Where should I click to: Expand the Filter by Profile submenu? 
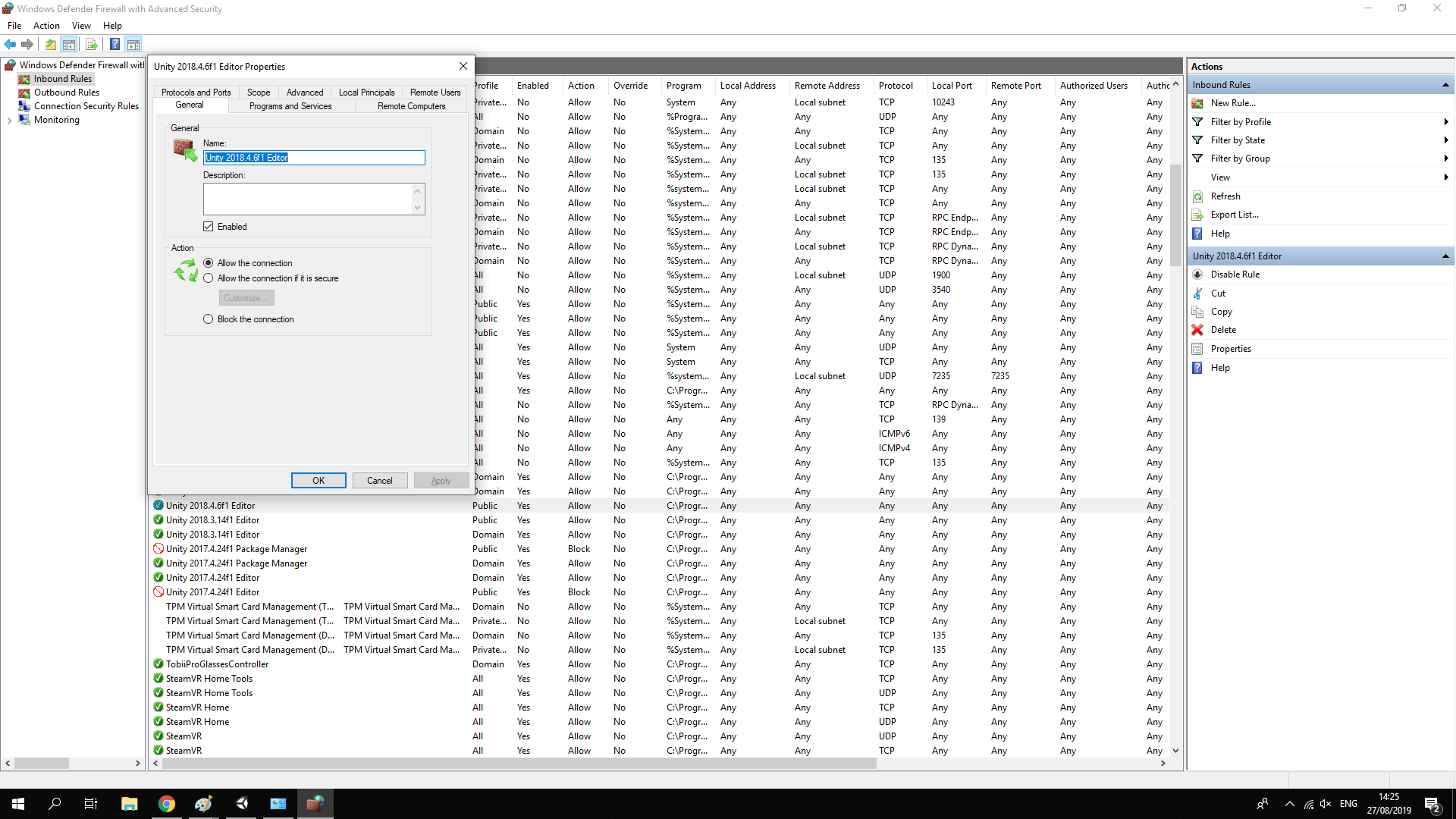pos(1445,122)
